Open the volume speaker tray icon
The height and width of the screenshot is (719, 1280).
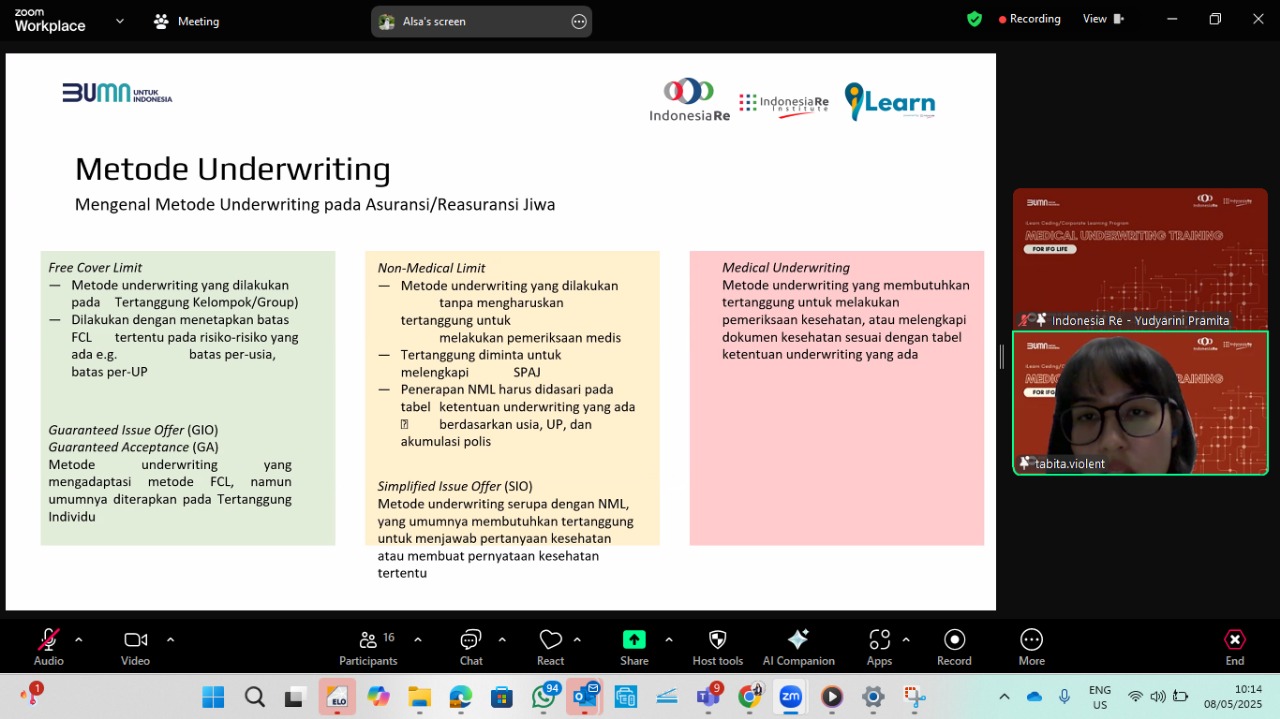point(1158,696)
